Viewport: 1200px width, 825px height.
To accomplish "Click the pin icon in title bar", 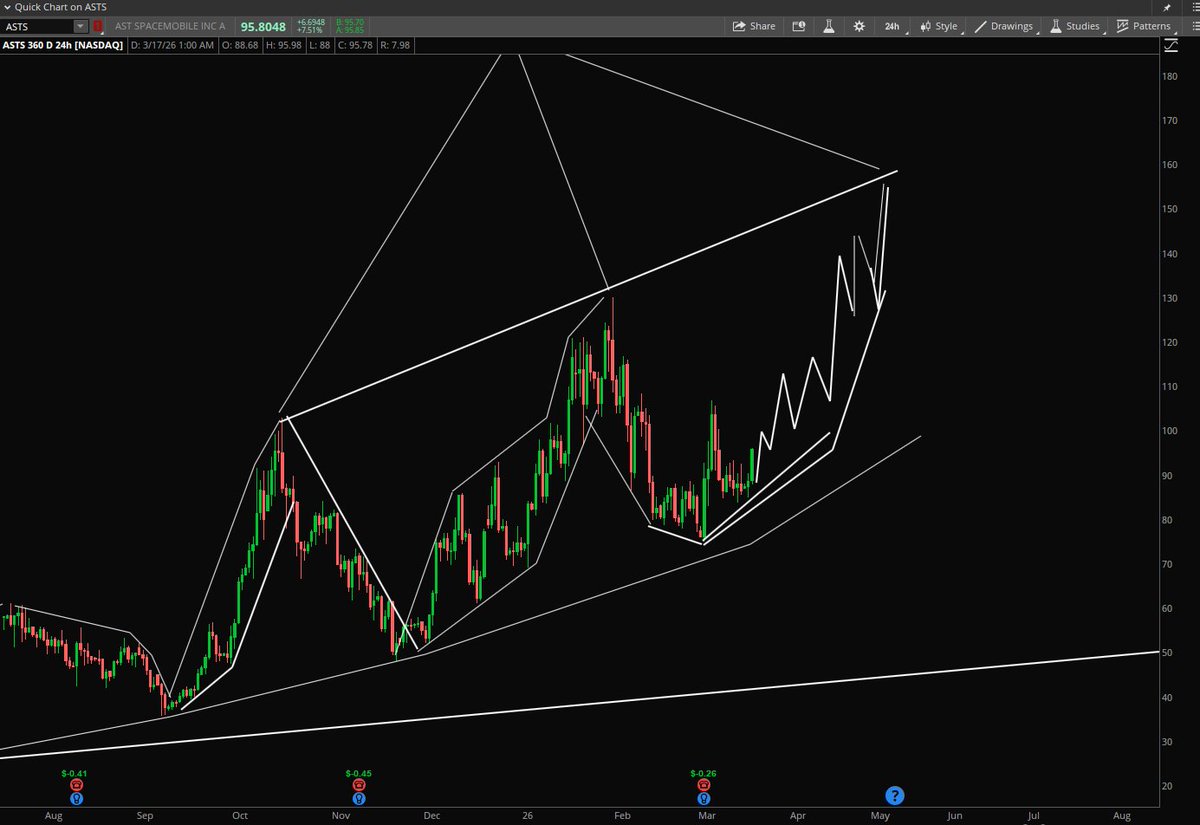I will tap(1166, 7).
